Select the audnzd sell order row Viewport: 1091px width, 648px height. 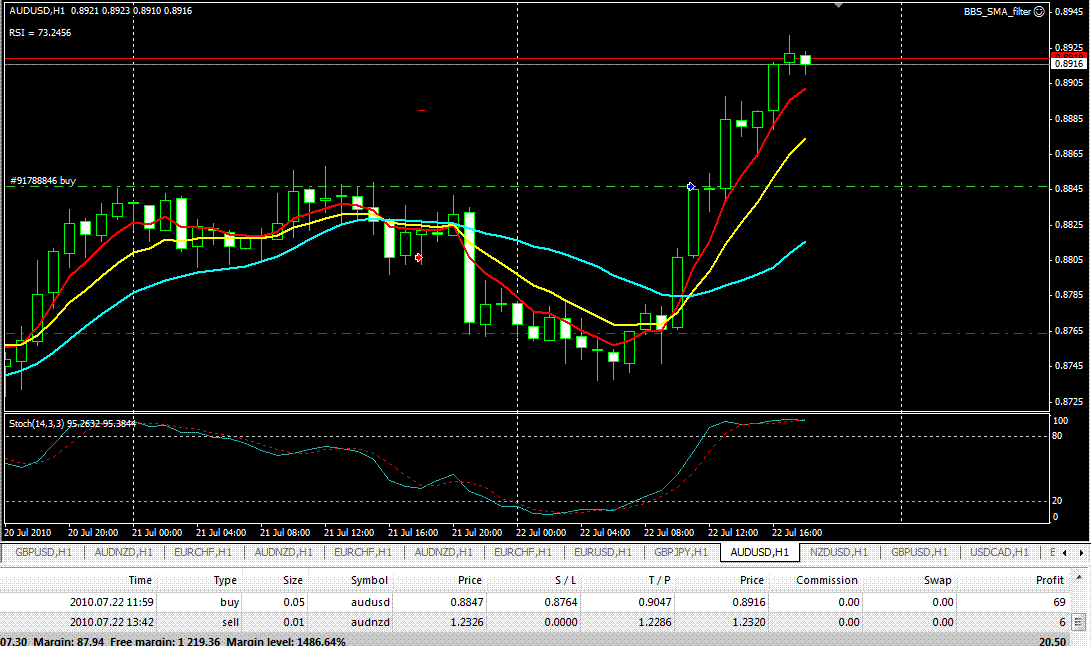click(369, 622)
